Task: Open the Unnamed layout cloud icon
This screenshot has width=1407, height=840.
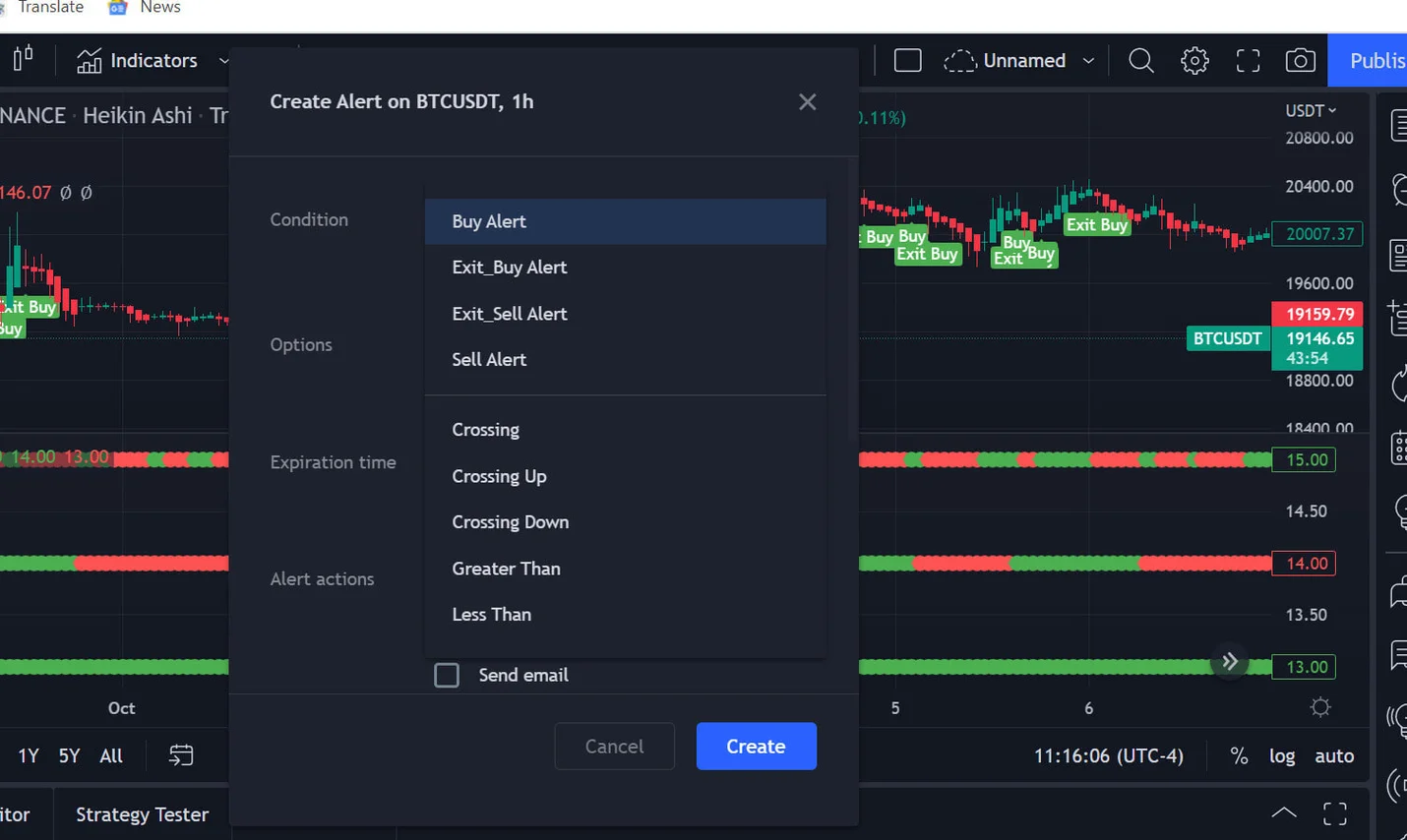Action: point(959,61)
